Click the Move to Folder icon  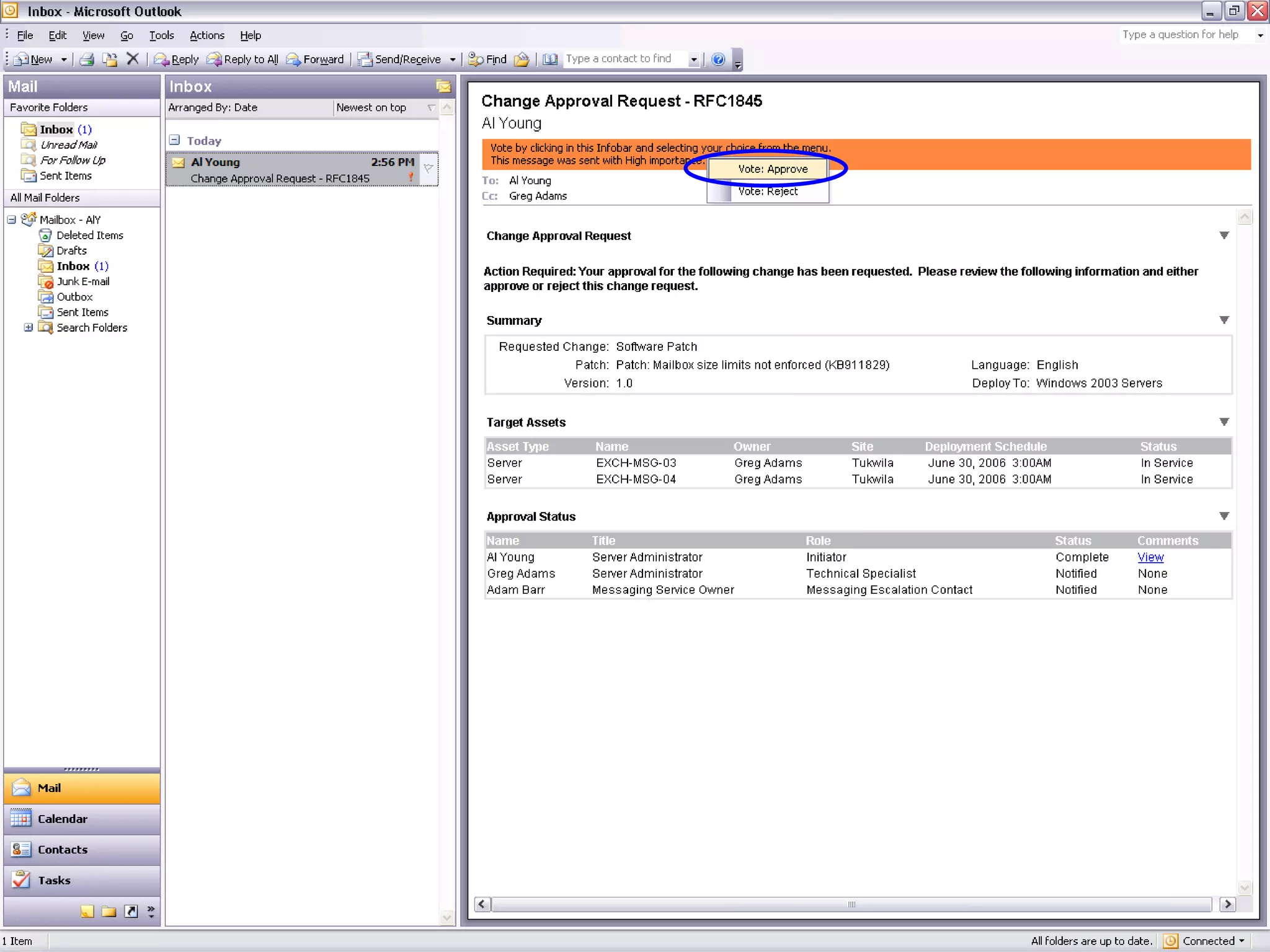point(110,59)
